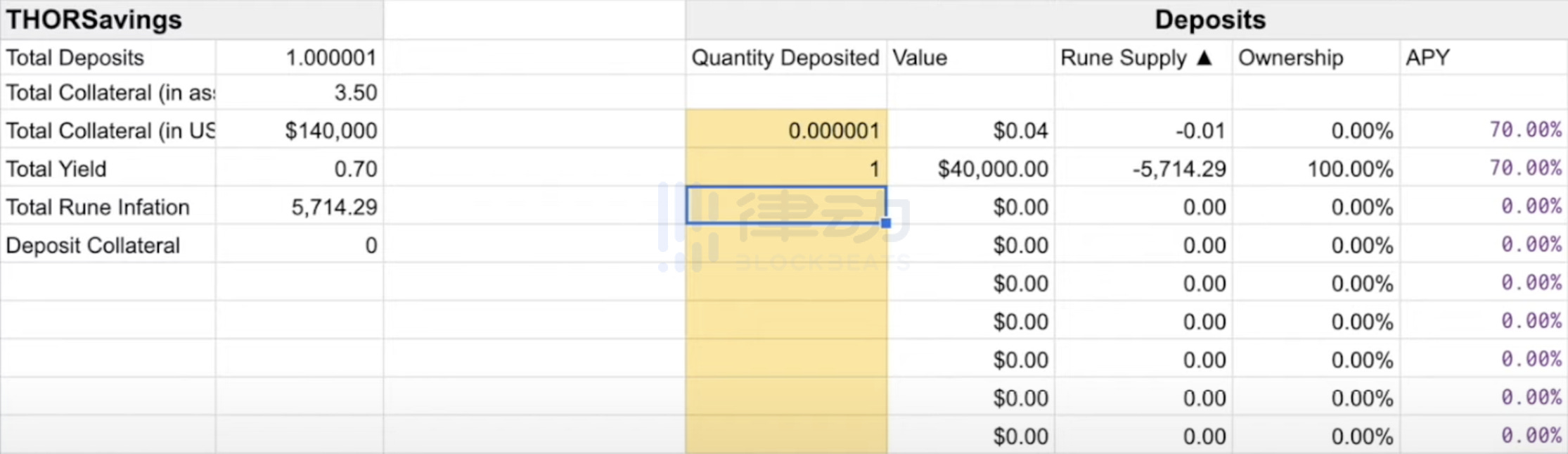The image size is (1568, 454).
Task: Click the blue fill handle on the selected cell
Action: click(886, 223)
